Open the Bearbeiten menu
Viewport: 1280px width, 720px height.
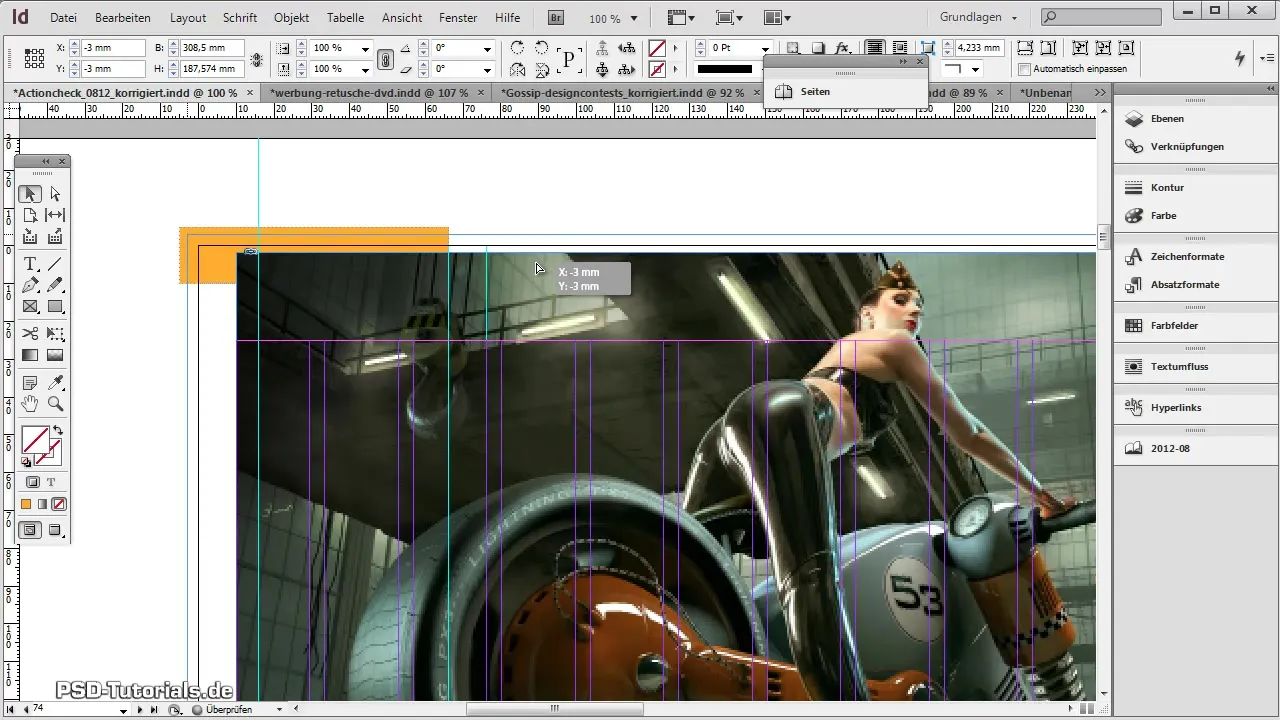pyautogui.click(x=124, y=18)
